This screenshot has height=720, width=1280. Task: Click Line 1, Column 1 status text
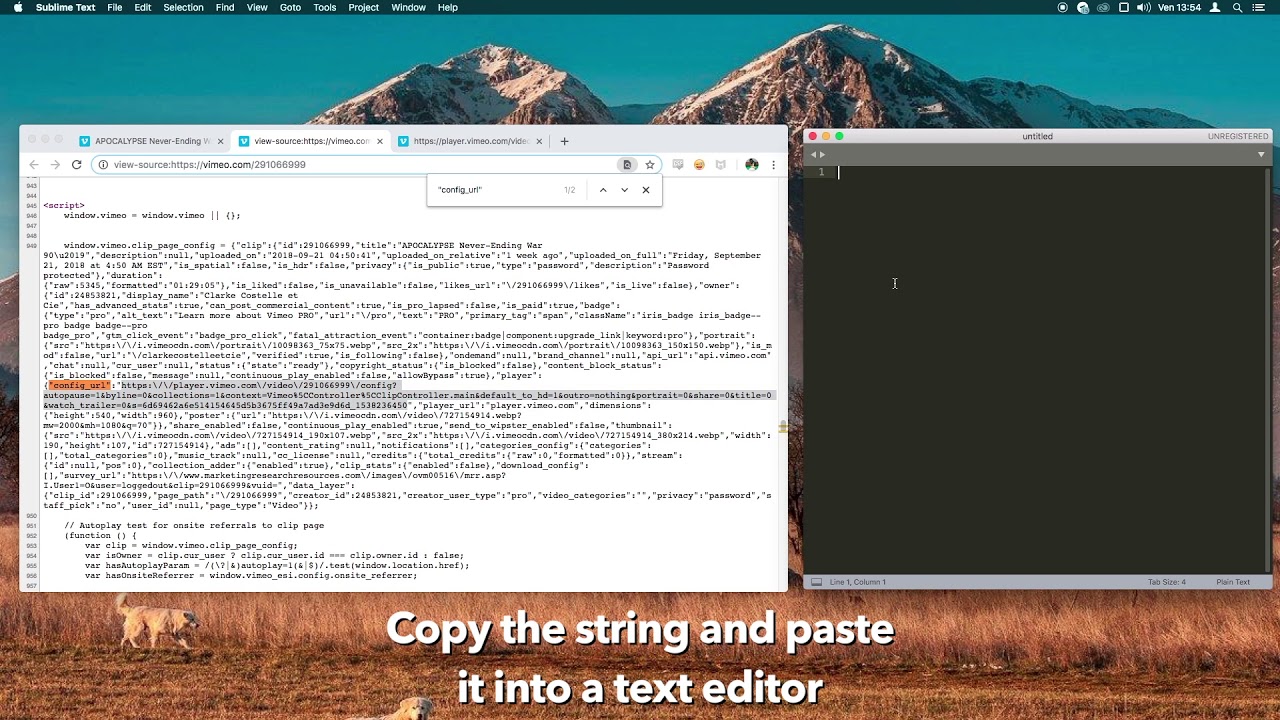pyautogui.click(x=858, y=582)
